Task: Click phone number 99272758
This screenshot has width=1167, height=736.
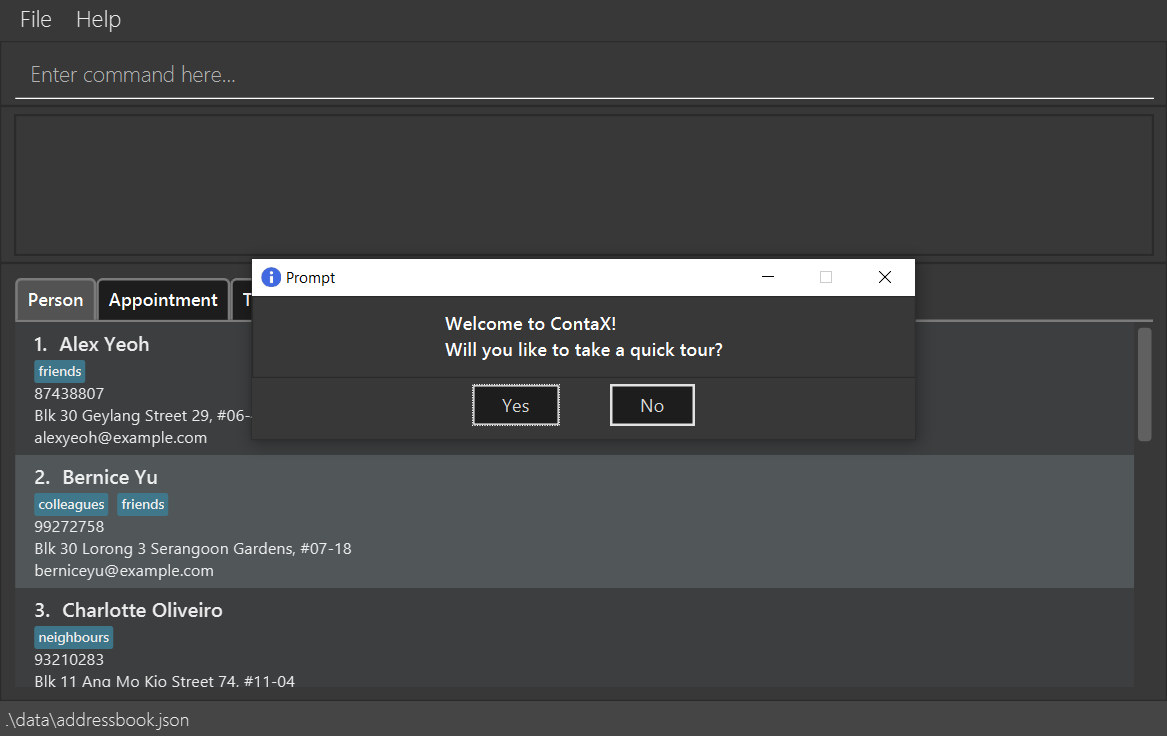Action: 69,527
